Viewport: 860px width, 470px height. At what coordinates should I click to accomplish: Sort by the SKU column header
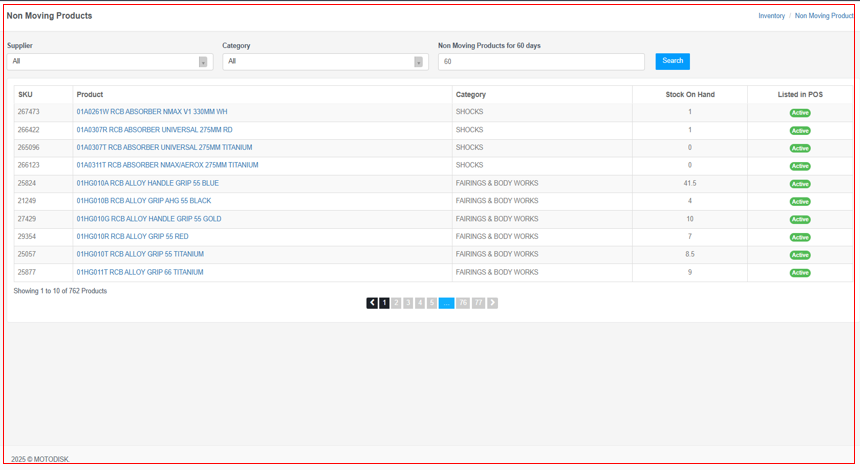point(26,95)
